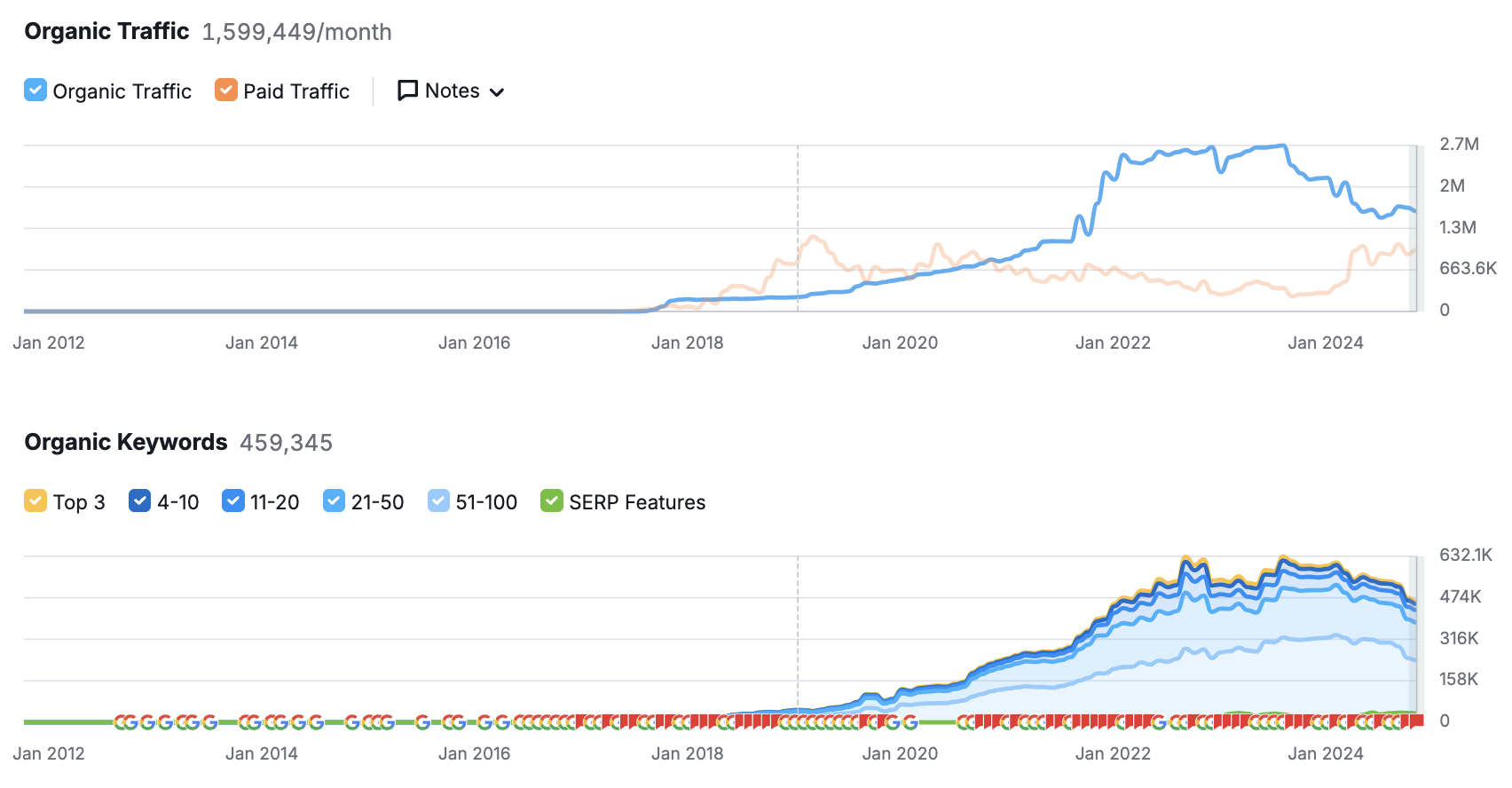Screen dimensions: 1512x788
Task: Turn off the SERP Features checkbox
Action: click(552, 501)
